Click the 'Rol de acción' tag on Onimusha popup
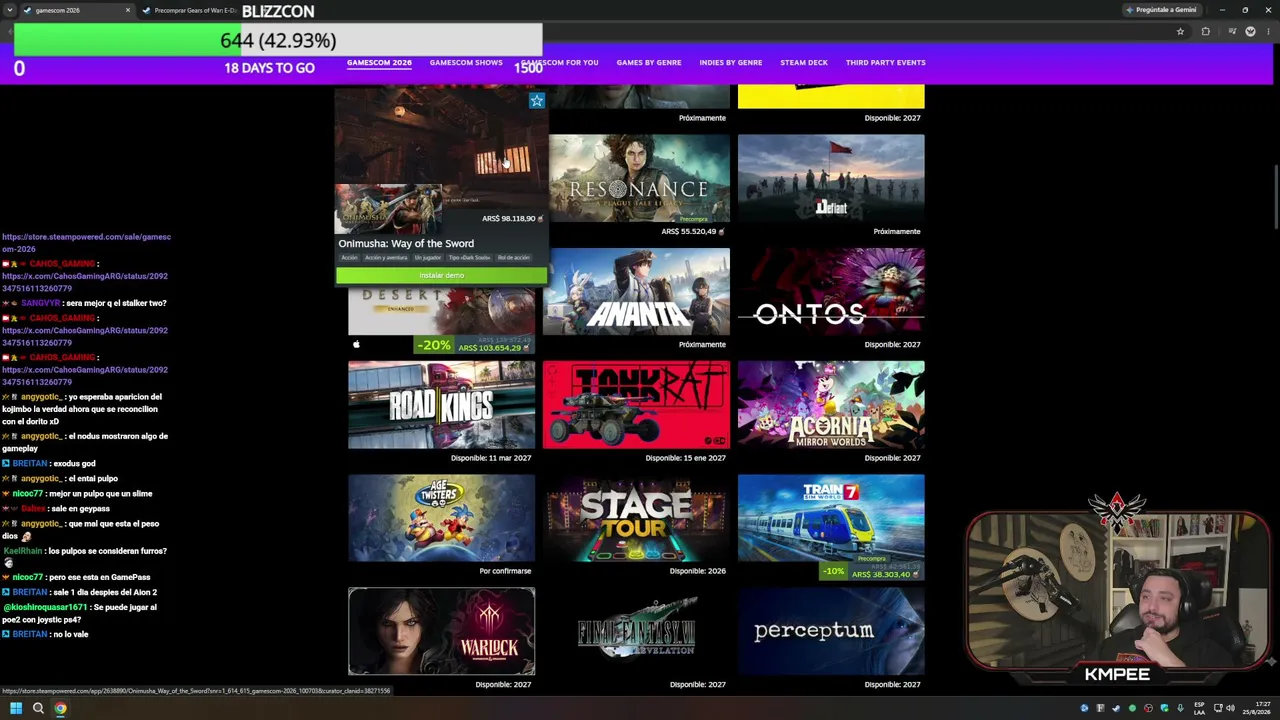Screen dimensions: 1280x720 pyautogui.click(x=513, y=258)
